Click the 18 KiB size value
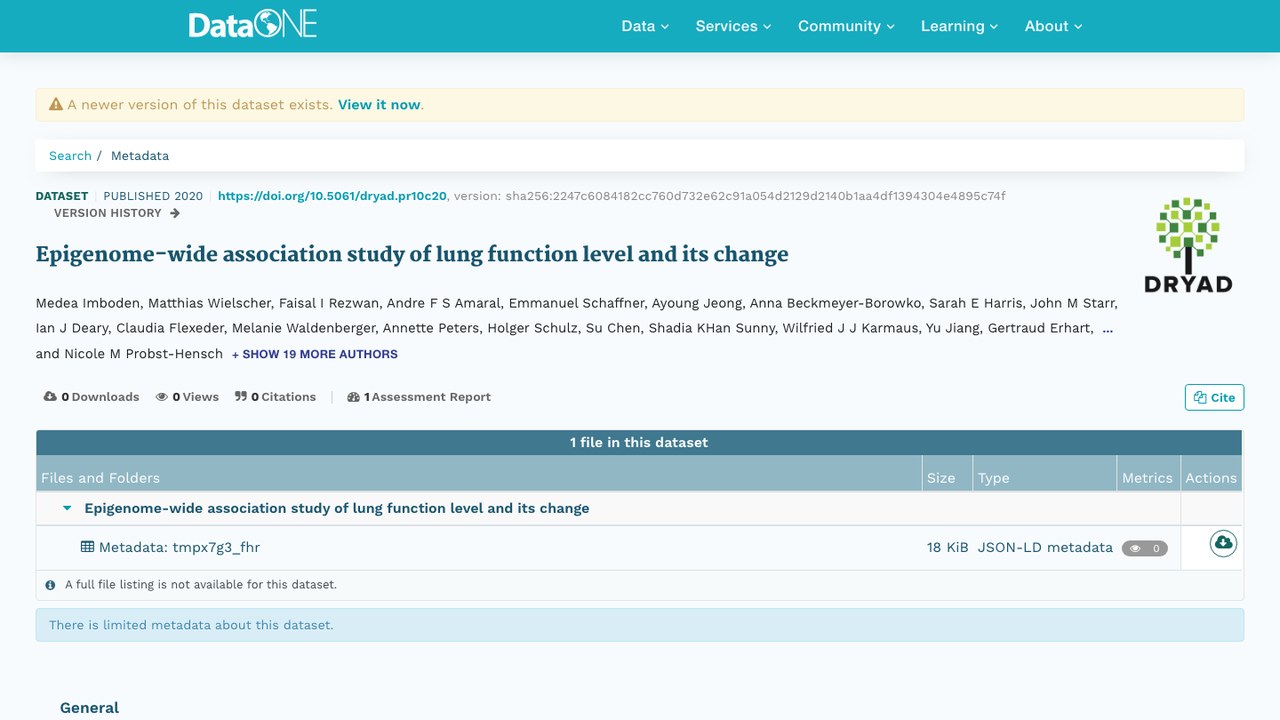This screenshot has height=720, width=1280. [x=948, y=547]
